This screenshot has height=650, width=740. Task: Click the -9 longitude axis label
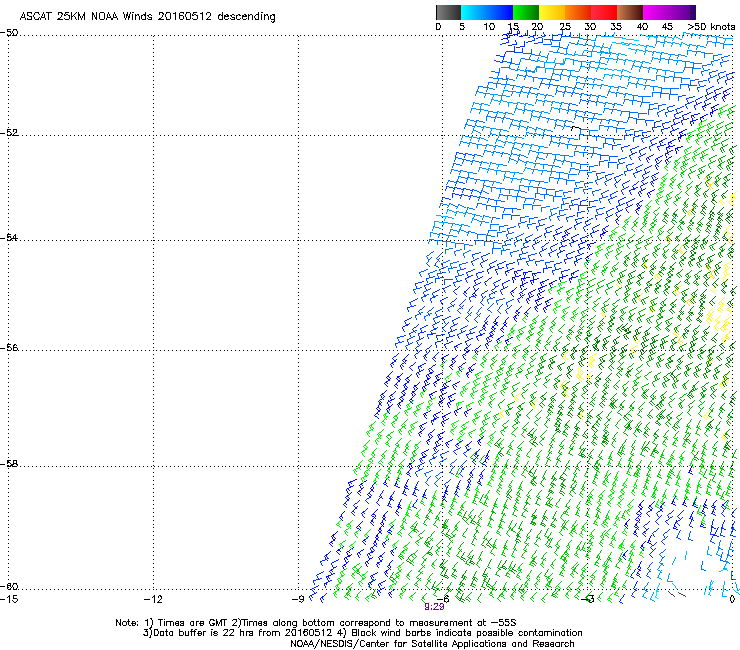(x=298, y=599)
